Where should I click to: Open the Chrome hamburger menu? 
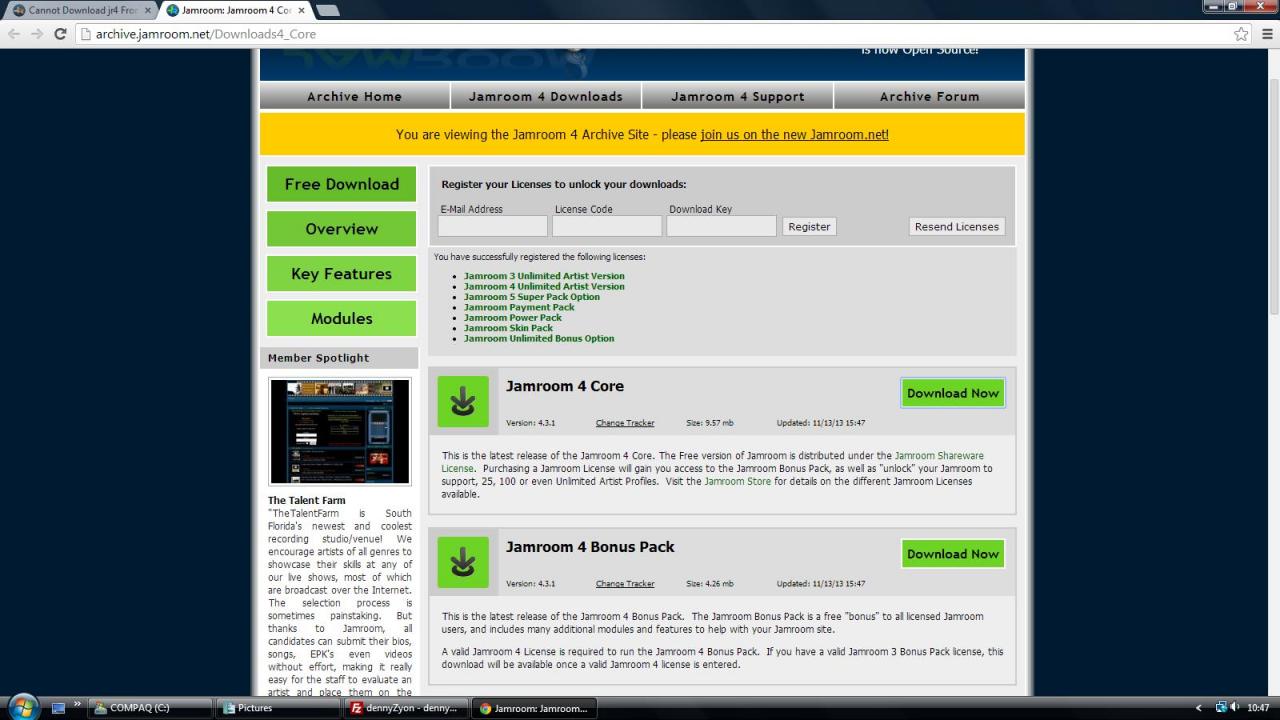[x=1267, y=34]
